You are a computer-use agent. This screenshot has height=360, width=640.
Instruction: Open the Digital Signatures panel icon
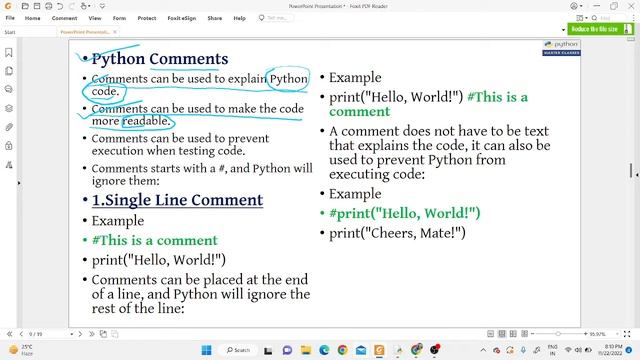[9, 164]
